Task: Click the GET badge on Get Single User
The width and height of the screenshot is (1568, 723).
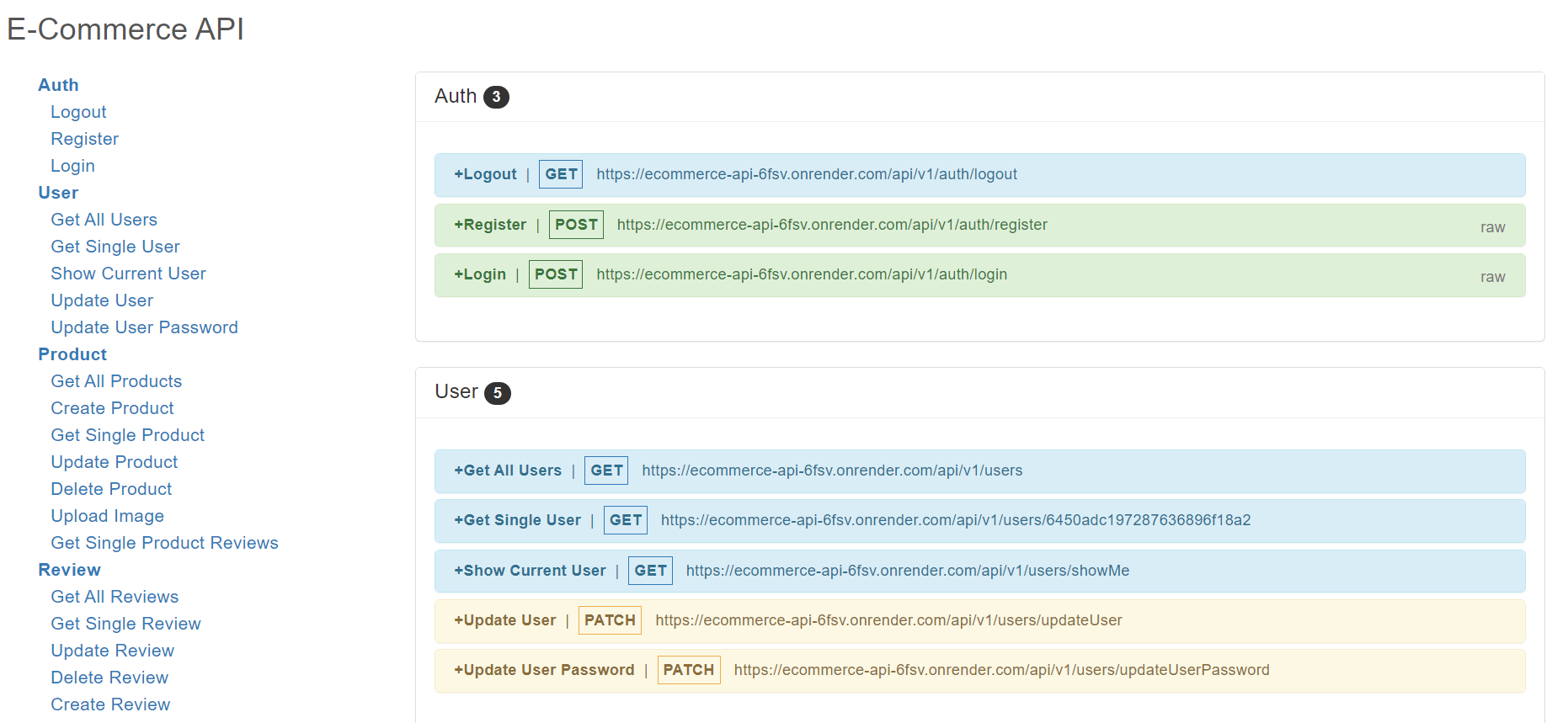Action: pos(626,520)
